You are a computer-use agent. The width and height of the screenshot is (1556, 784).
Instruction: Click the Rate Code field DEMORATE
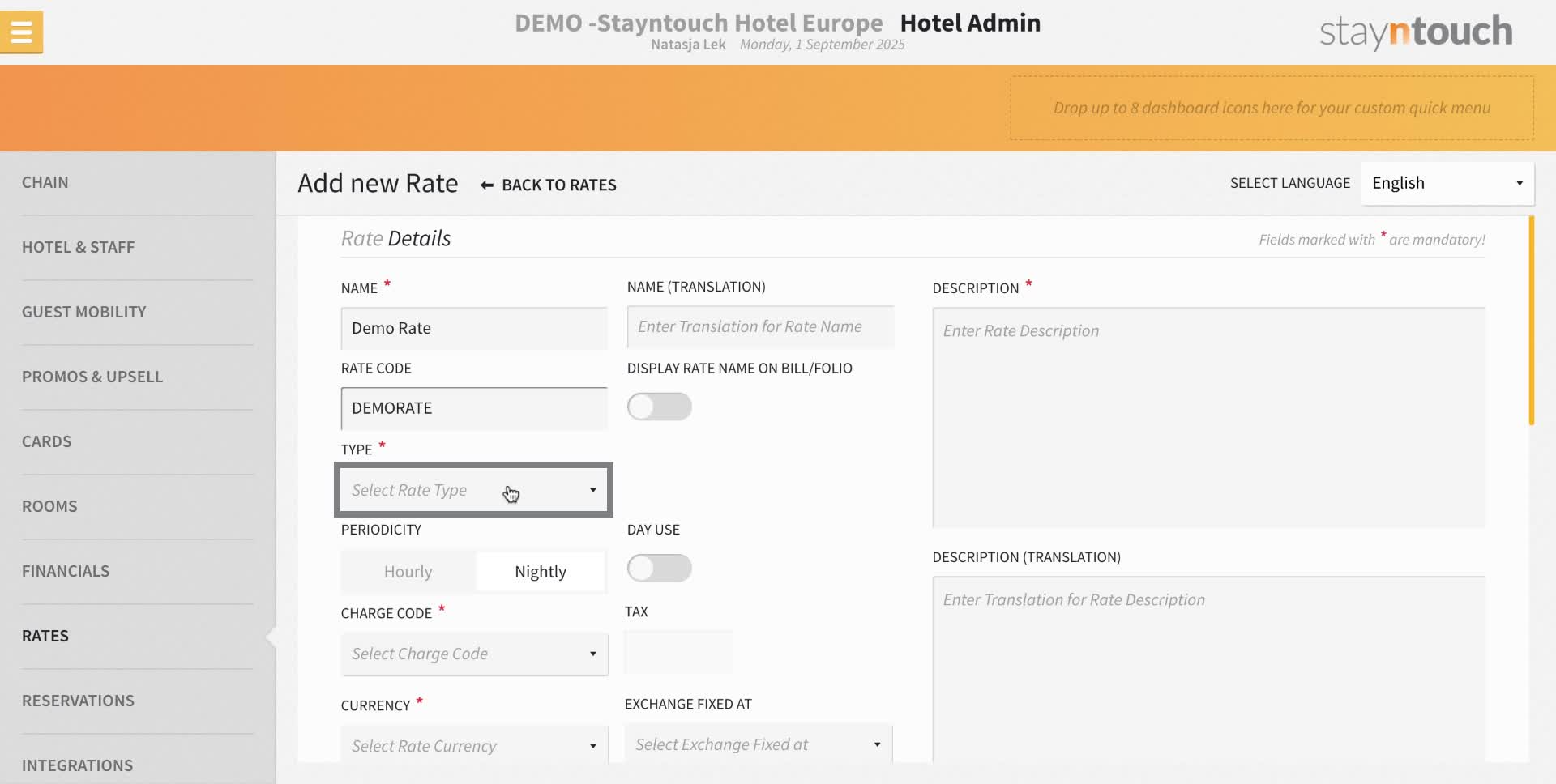pyautogui.click(x=474, y=408)
